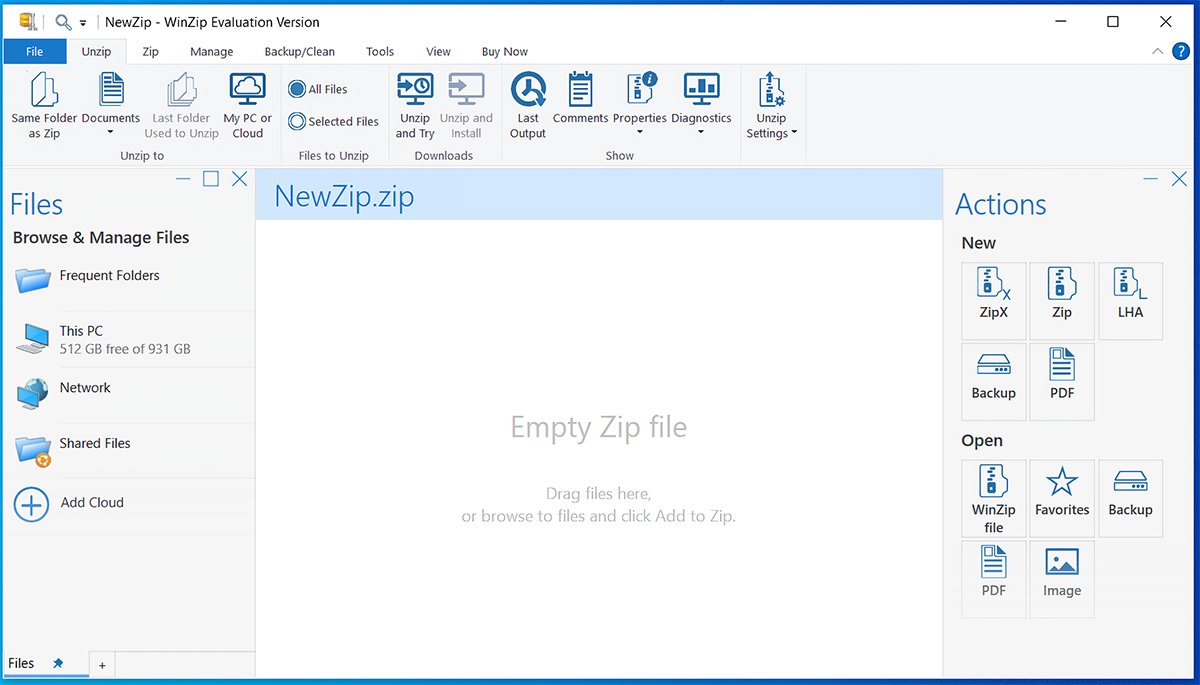Create a new LHA archive
The width and height of the screenshot is (1200, 685).
[1130, 298]
